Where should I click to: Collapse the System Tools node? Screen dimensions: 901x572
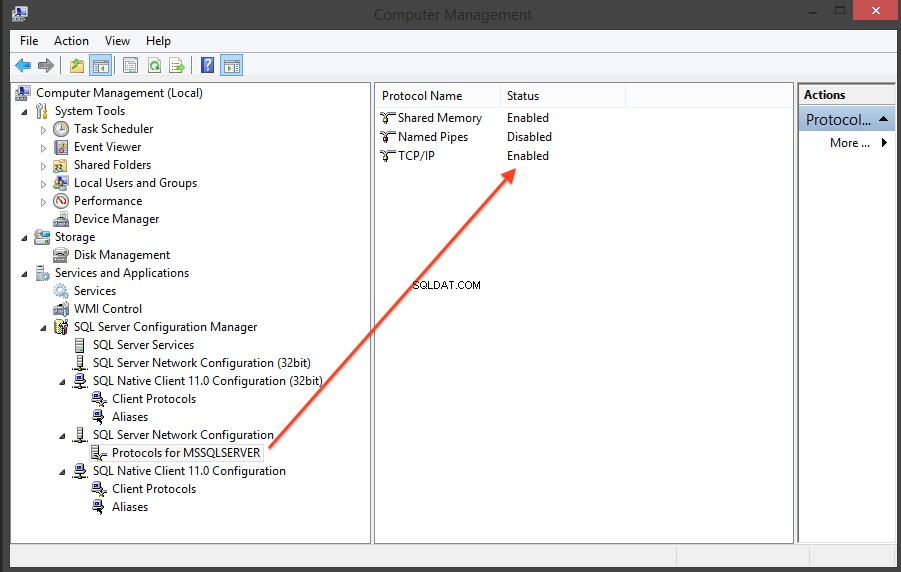(24, 112)
